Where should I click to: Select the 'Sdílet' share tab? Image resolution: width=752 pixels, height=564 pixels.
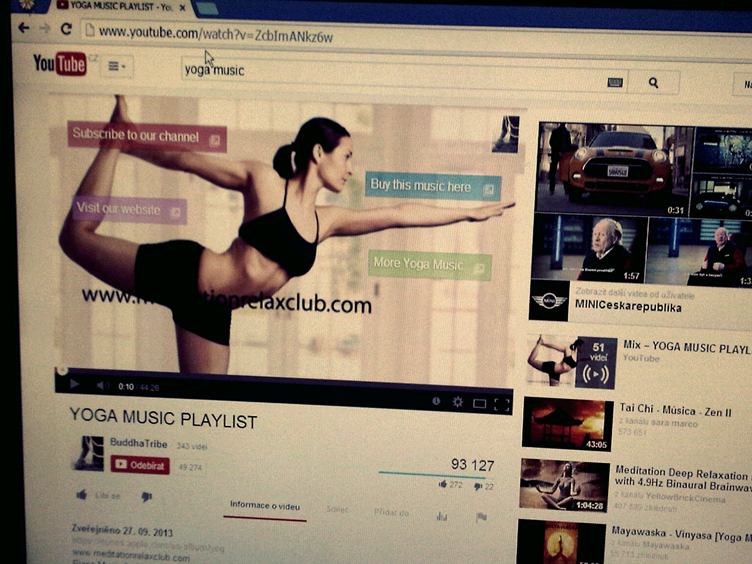click(x=337, y=509)
